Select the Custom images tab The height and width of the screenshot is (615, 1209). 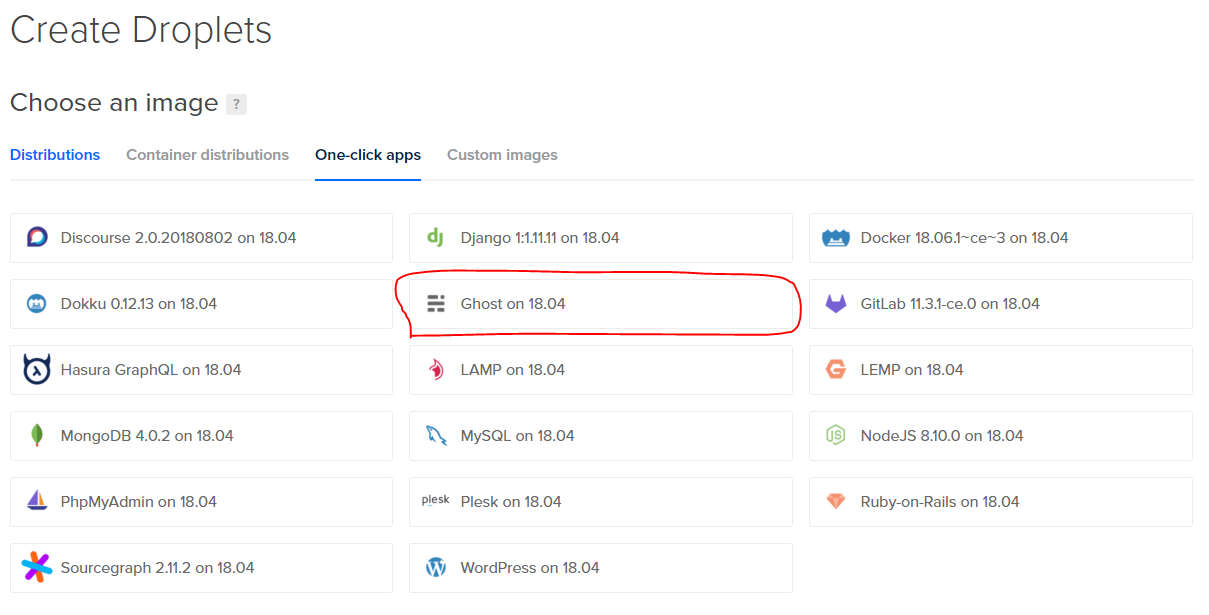(502, 155)
